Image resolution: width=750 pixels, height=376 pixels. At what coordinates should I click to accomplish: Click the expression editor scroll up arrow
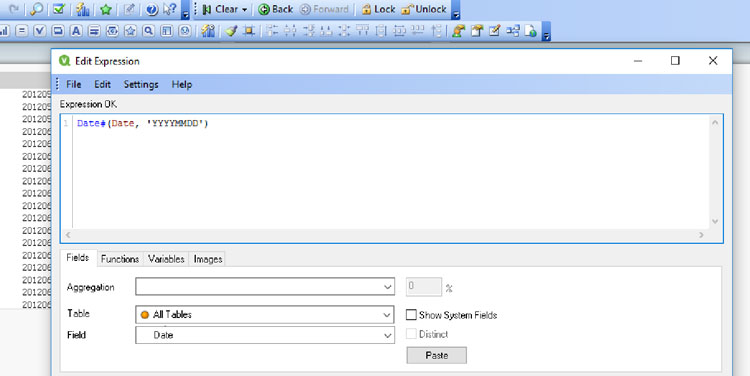click(715, 122)
